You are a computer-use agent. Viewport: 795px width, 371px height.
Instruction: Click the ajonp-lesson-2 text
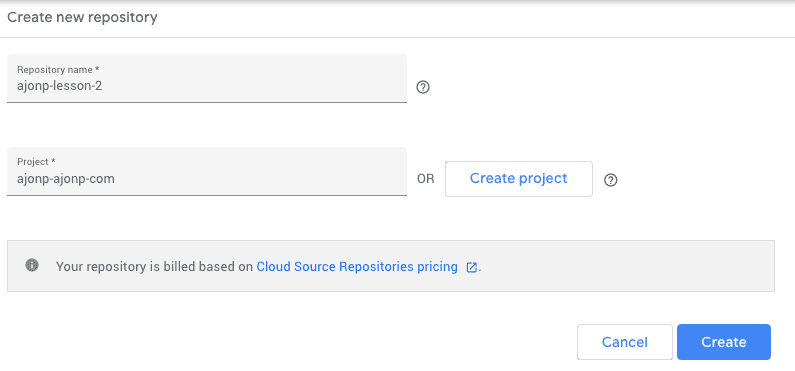59,86
